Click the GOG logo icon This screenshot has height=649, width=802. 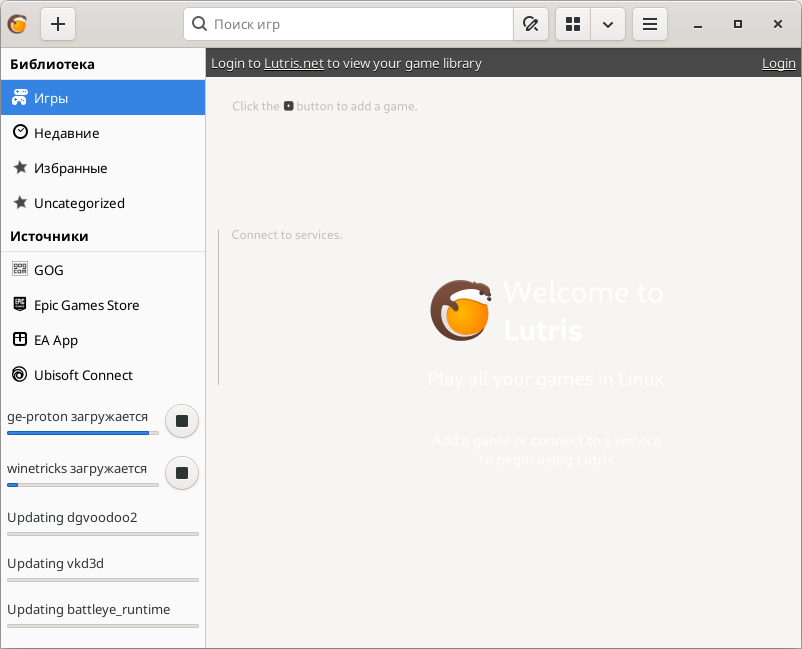click(x=19, y=268)
